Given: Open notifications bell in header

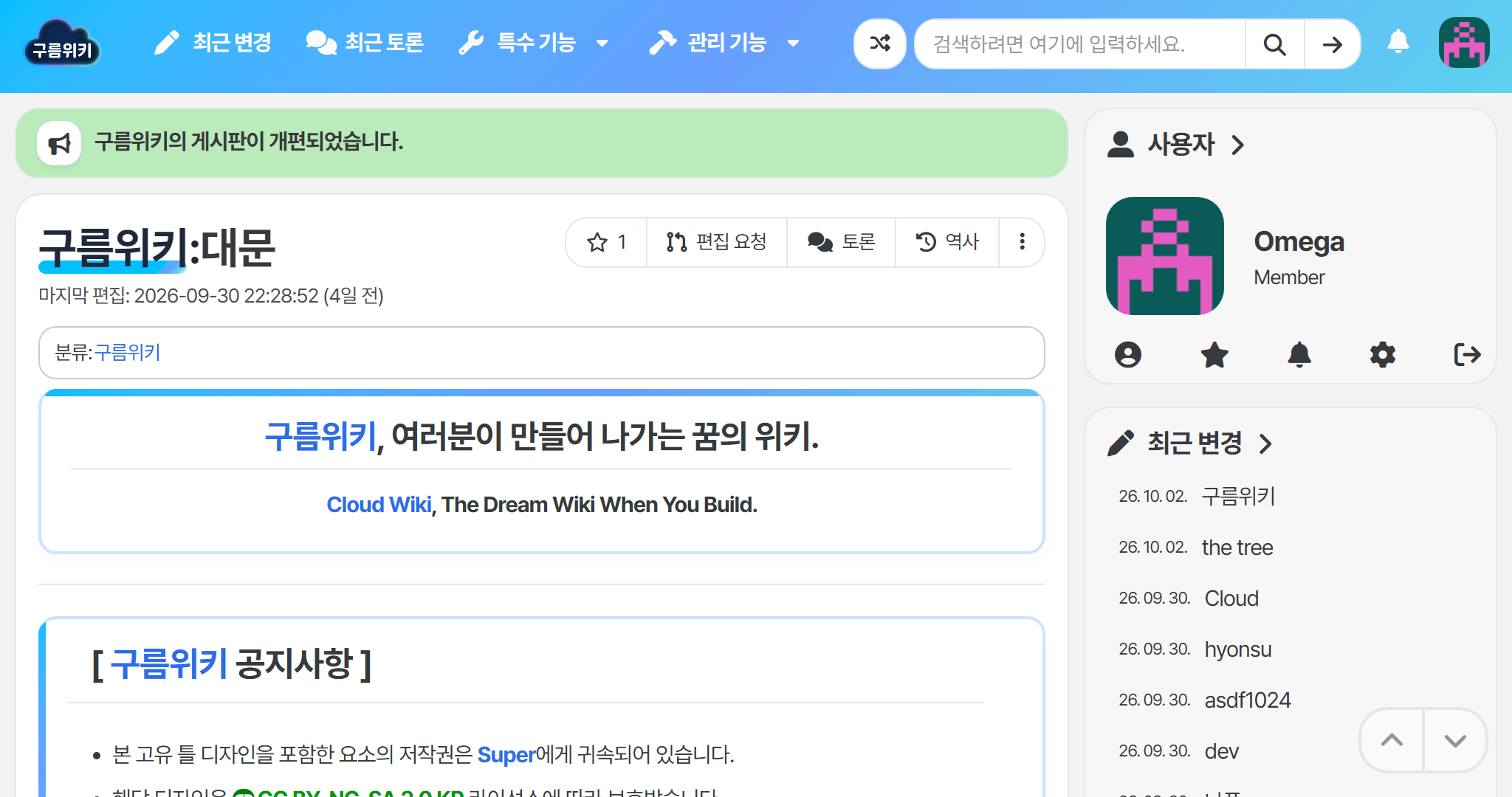Looking at the screenshot, I should click(1398, 42).
